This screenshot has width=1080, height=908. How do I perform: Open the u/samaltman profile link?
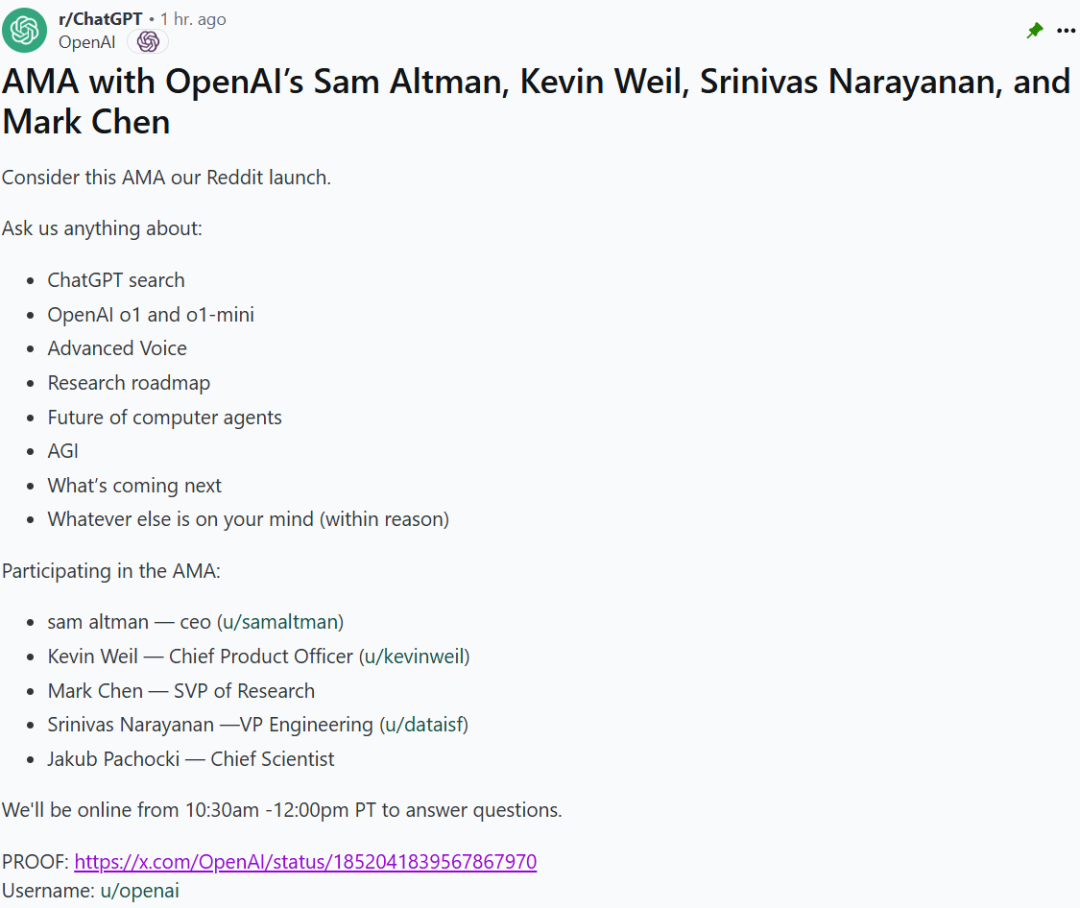280,622
